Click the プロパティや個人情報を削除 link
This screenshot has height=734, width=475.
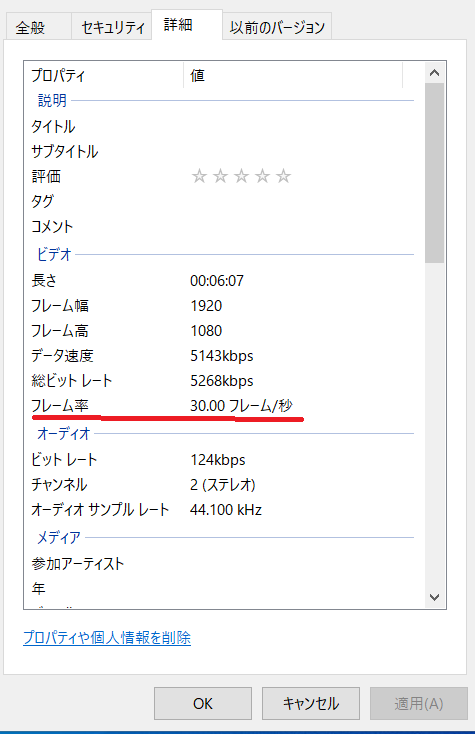(x=107, y=637)
